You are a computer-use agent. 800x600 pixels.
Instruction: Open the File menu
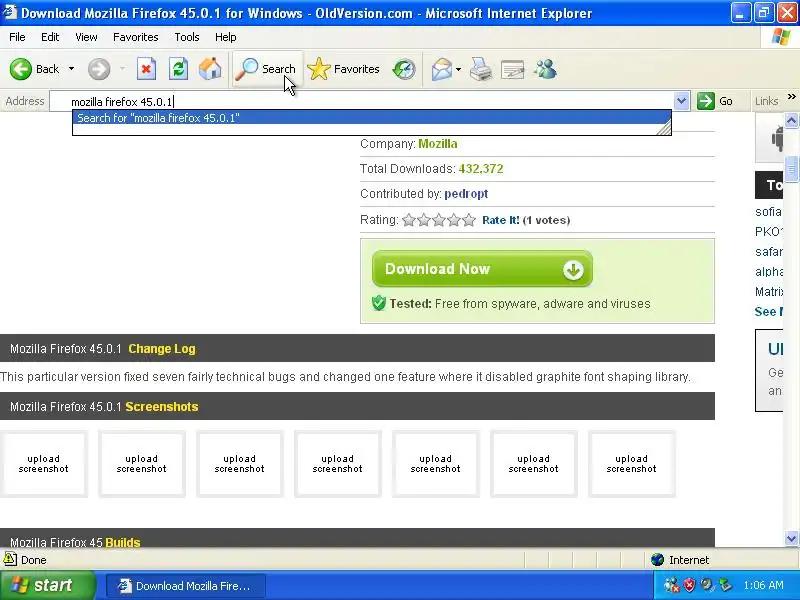[x=17, y=37]
